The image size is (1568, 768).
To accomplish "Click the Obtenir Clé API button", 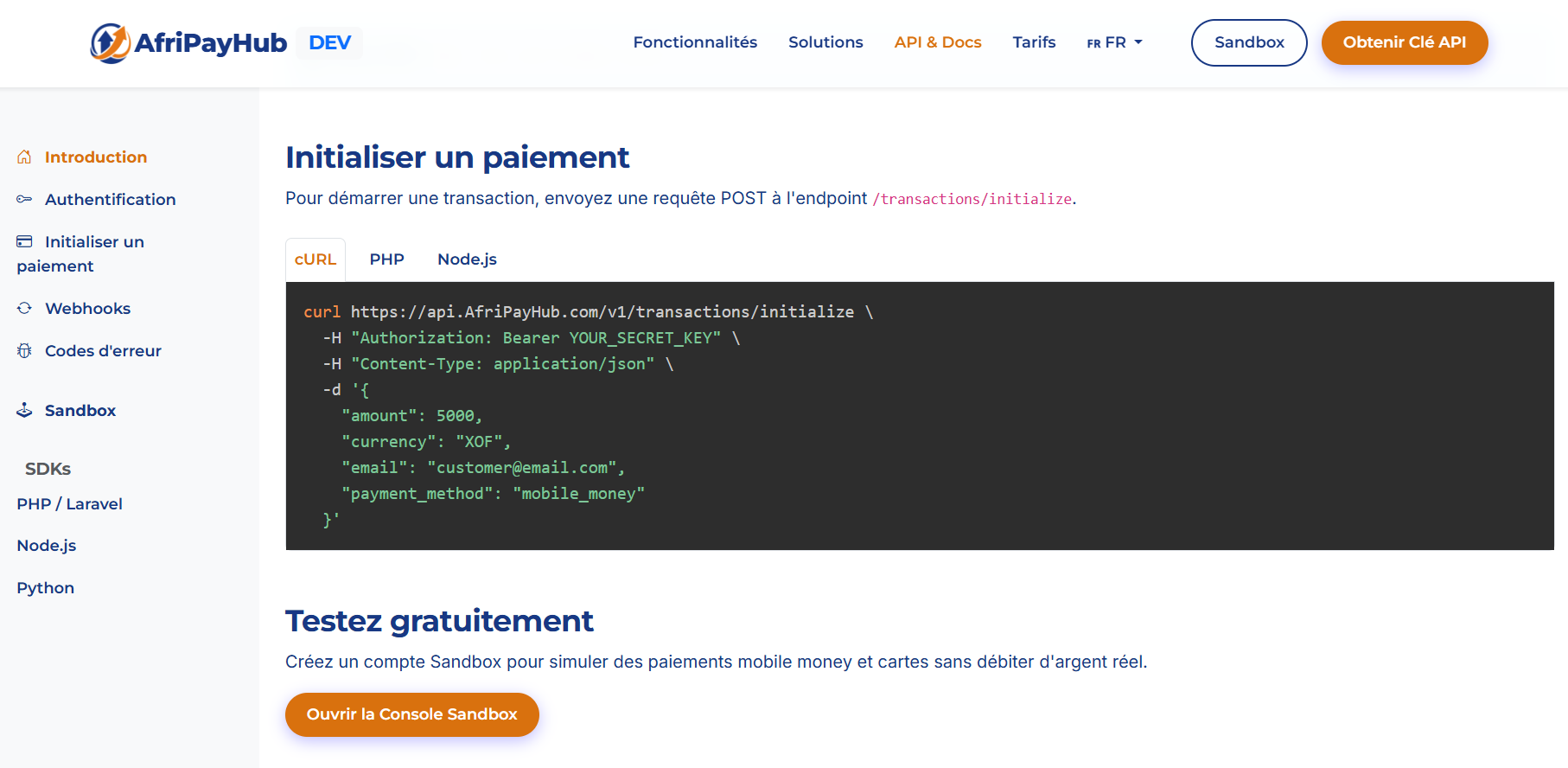I will 1404,42.
